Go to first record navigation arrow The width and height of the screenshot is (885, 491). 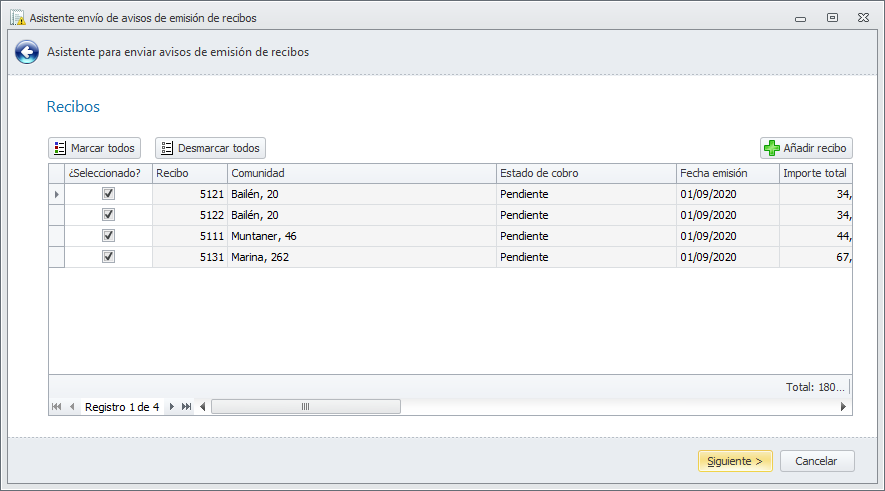click(x=56, y=407)
